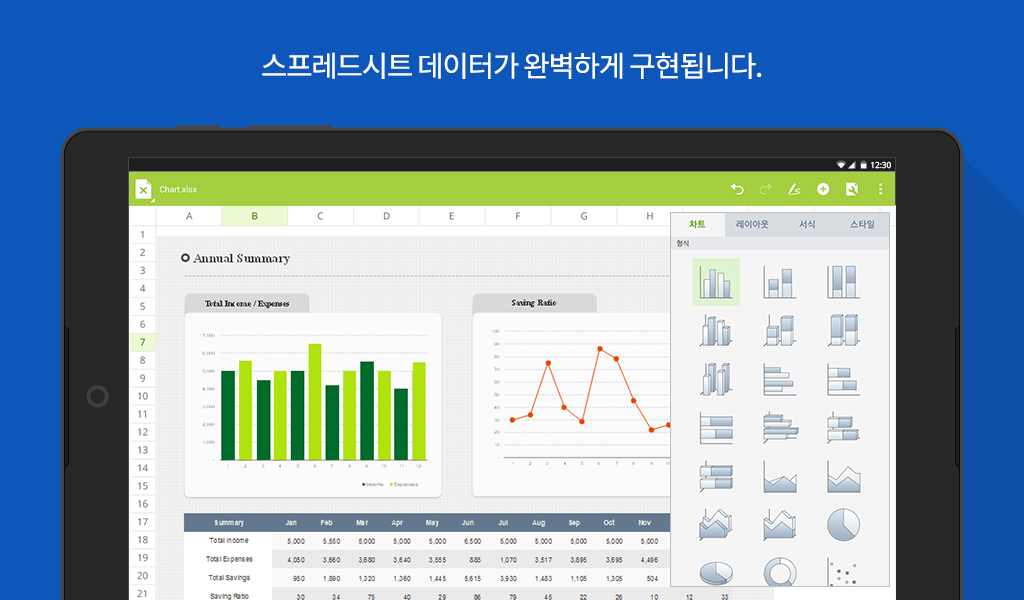Viewport: 1024px width, 600px height.
Task: Tap the Wi-Fi status icon
Action: [841, 165]
